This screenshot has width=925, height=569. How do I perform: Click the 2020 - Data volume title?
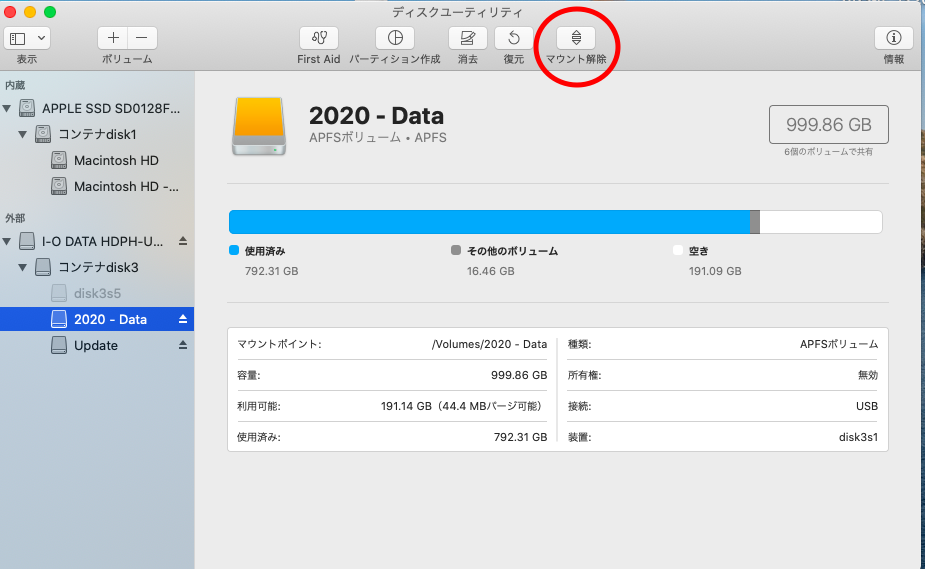click(x=376, y=116)
